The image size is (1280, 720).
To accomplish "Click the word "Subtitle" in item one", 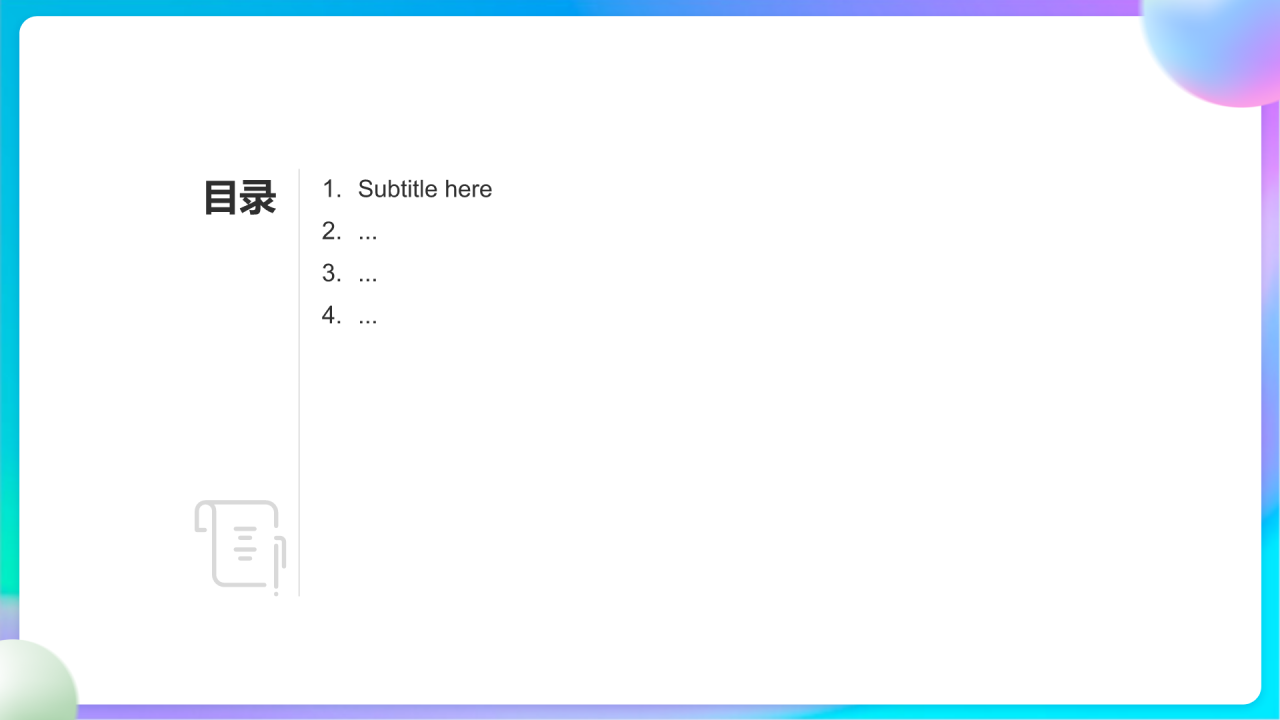I will [x=398, y=189].
